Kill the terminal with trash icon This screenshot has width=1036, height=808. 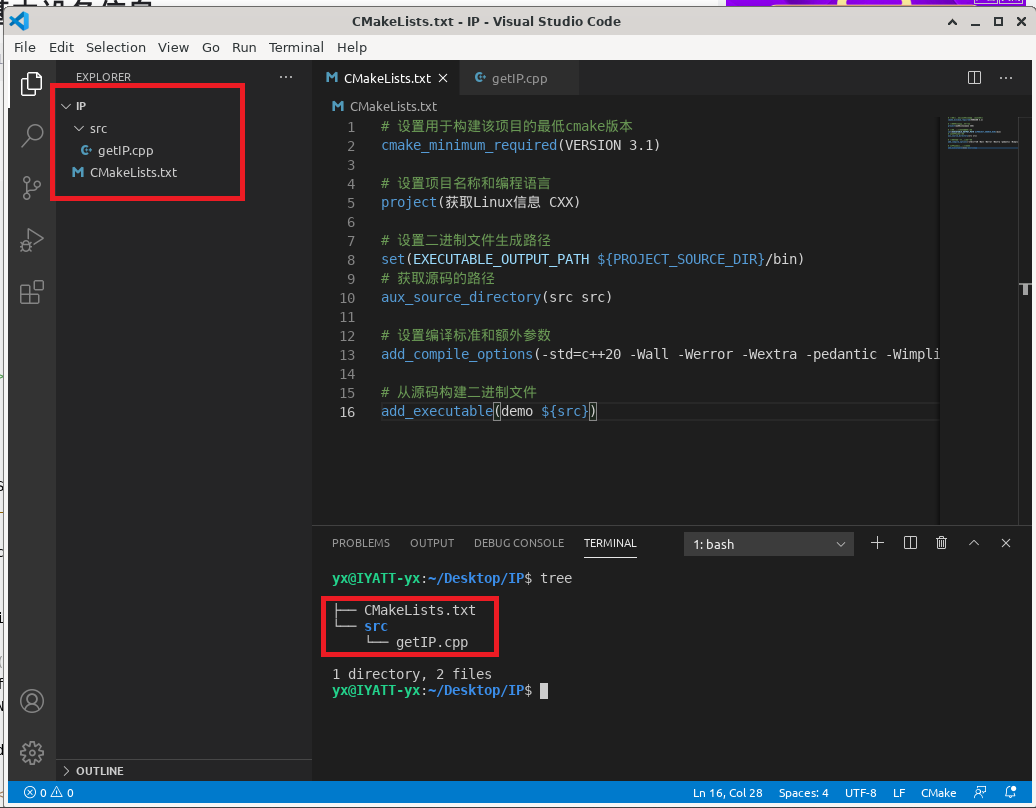pyautogui.click(x=942, y=543)
